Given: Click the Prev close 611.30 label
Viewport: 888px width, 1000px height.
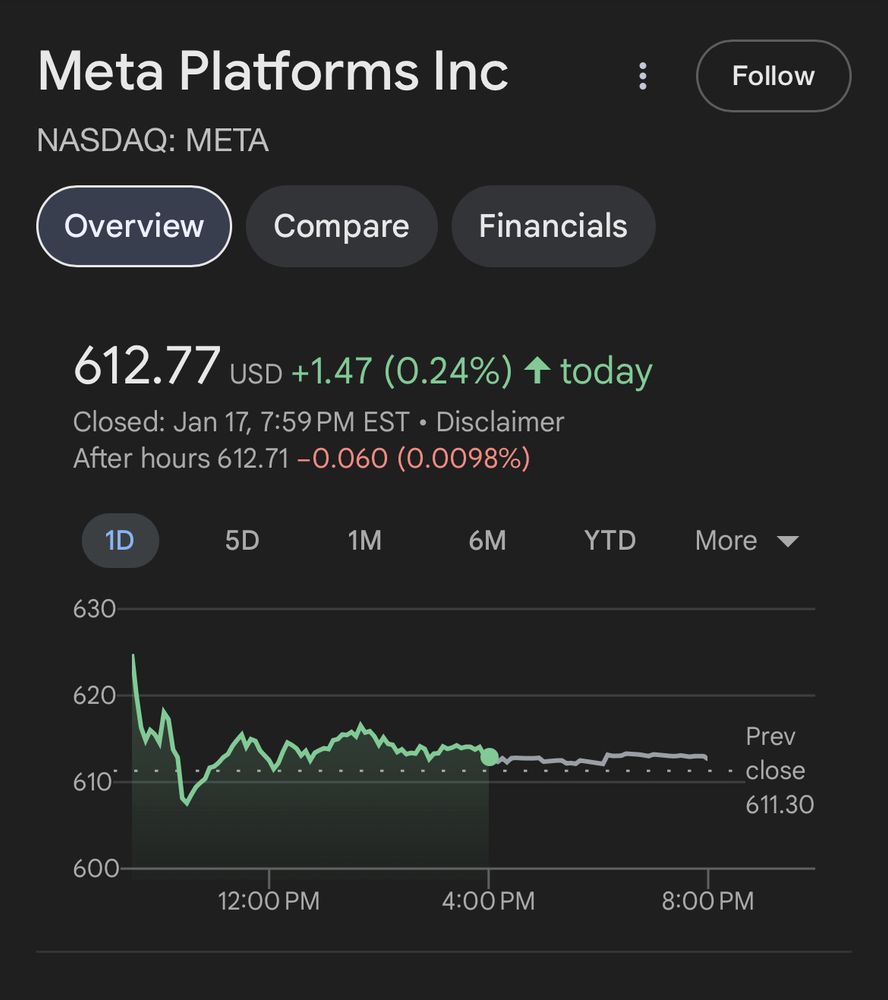Looking at the screenshot, I should (779, 770).
